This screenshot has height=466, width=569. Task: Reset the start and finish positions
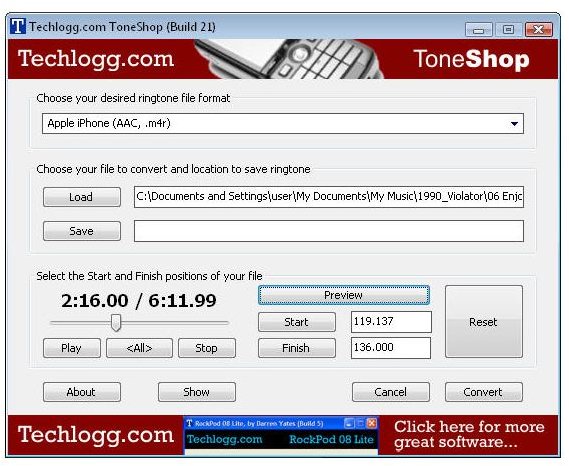484,322
